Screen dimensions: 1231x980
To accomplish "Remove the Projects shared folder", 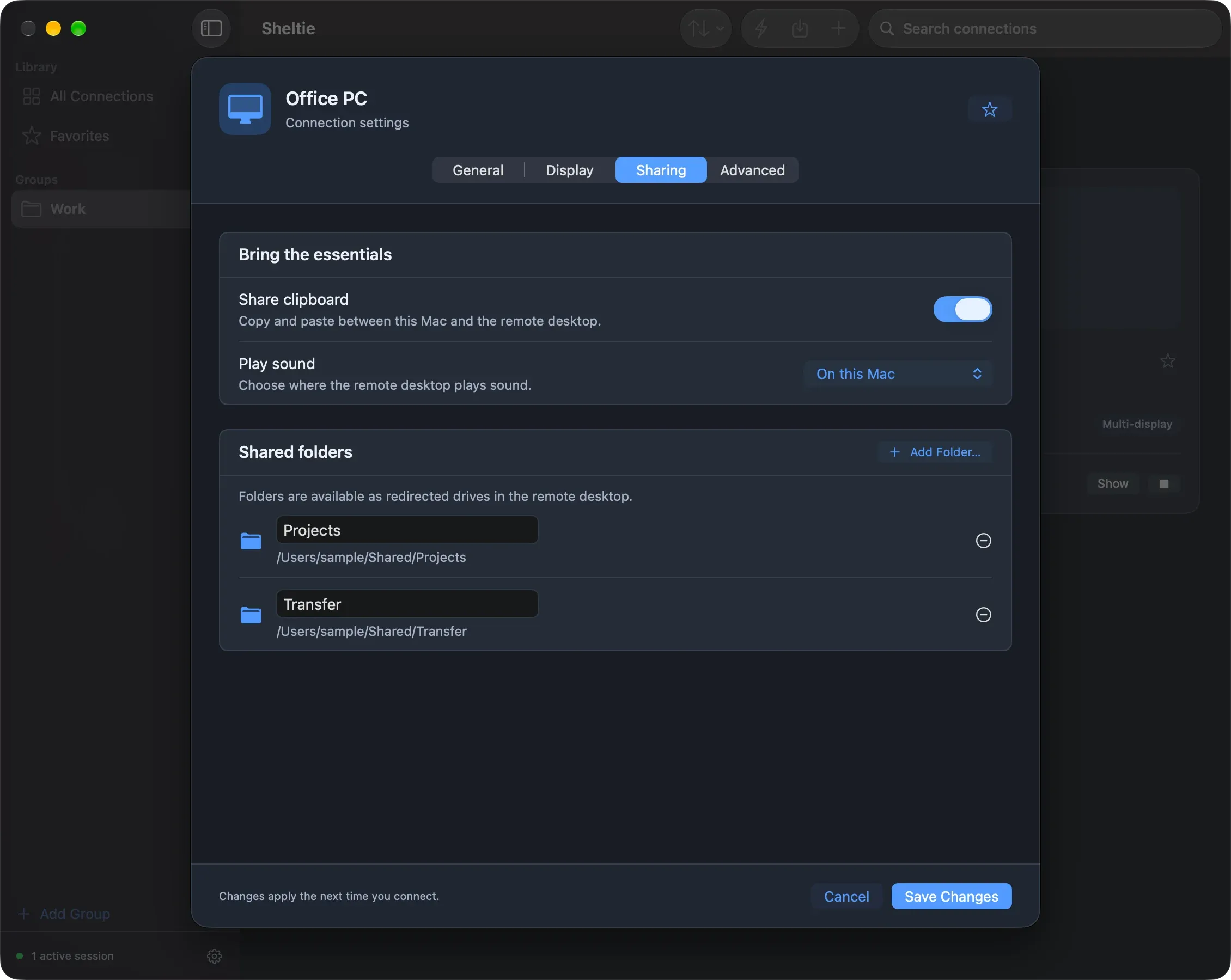I will click(983, 541).
